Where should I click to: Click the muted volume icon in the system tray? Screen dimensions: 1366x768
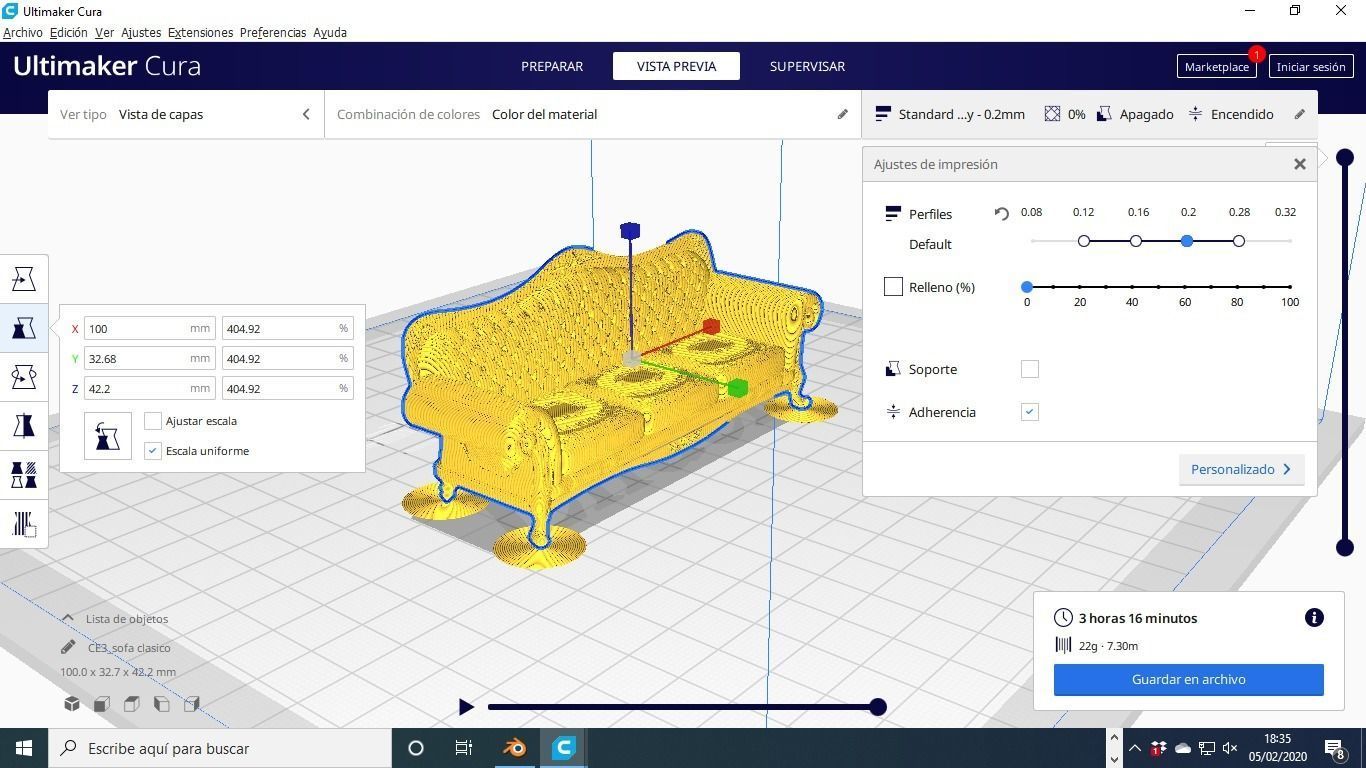tap(1231, 748)
